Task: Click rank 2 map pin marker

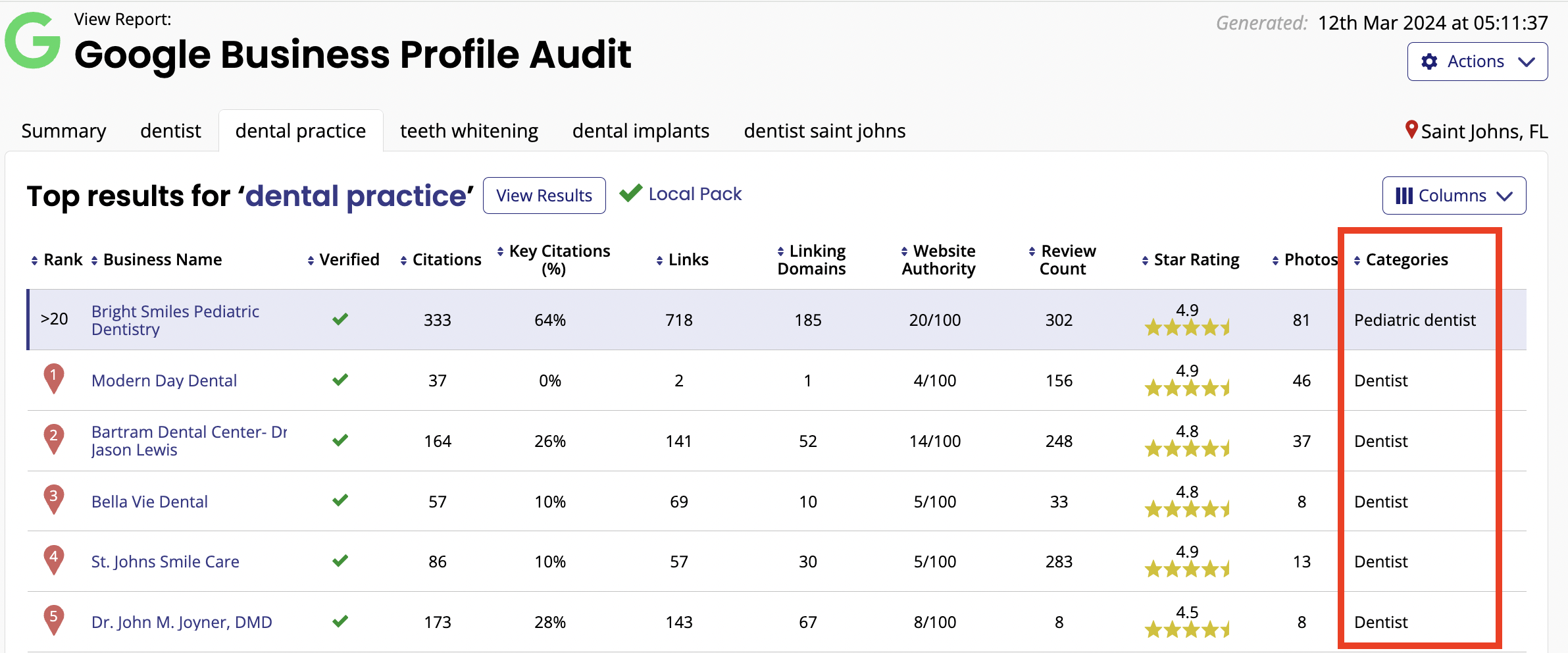Action: coord(53,439)
